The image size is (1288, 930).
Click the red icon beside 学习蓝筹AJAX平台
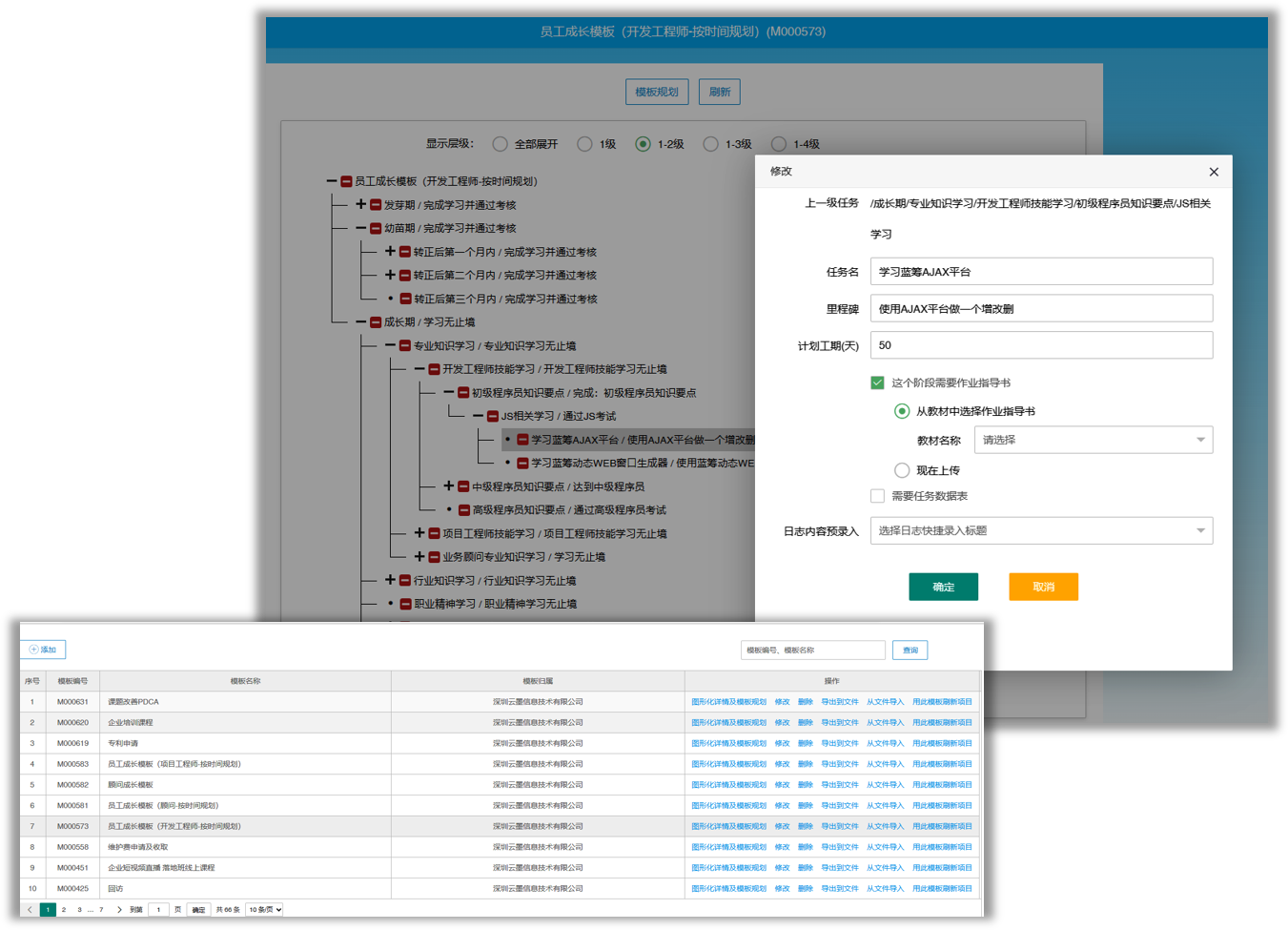click(522, 440)
